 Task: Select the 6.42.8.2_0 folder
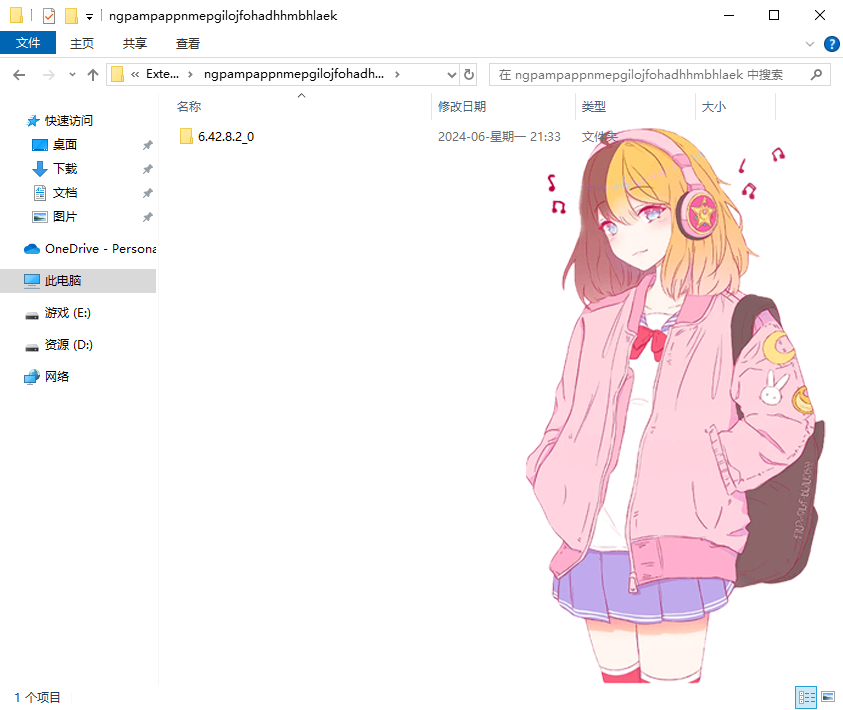(226, 137)
